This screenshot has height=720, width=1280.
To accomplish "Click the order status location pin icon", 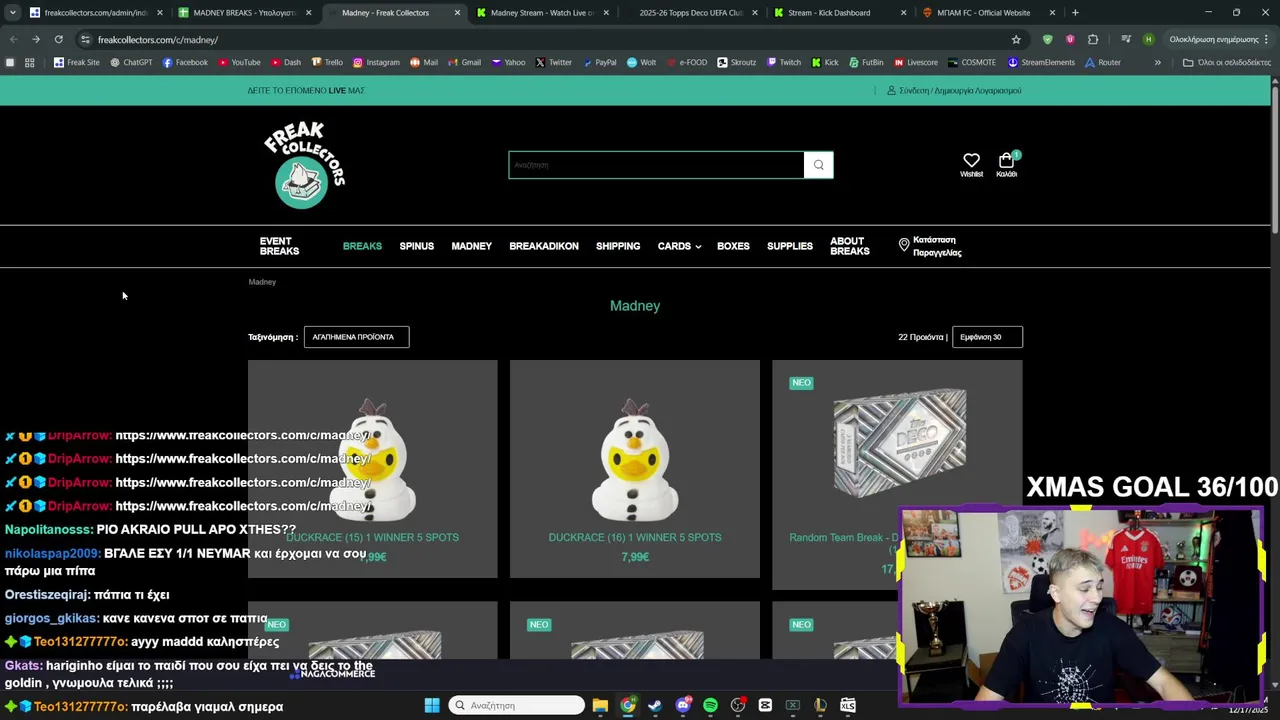I will pyautogui.click(x=904, y=245).
